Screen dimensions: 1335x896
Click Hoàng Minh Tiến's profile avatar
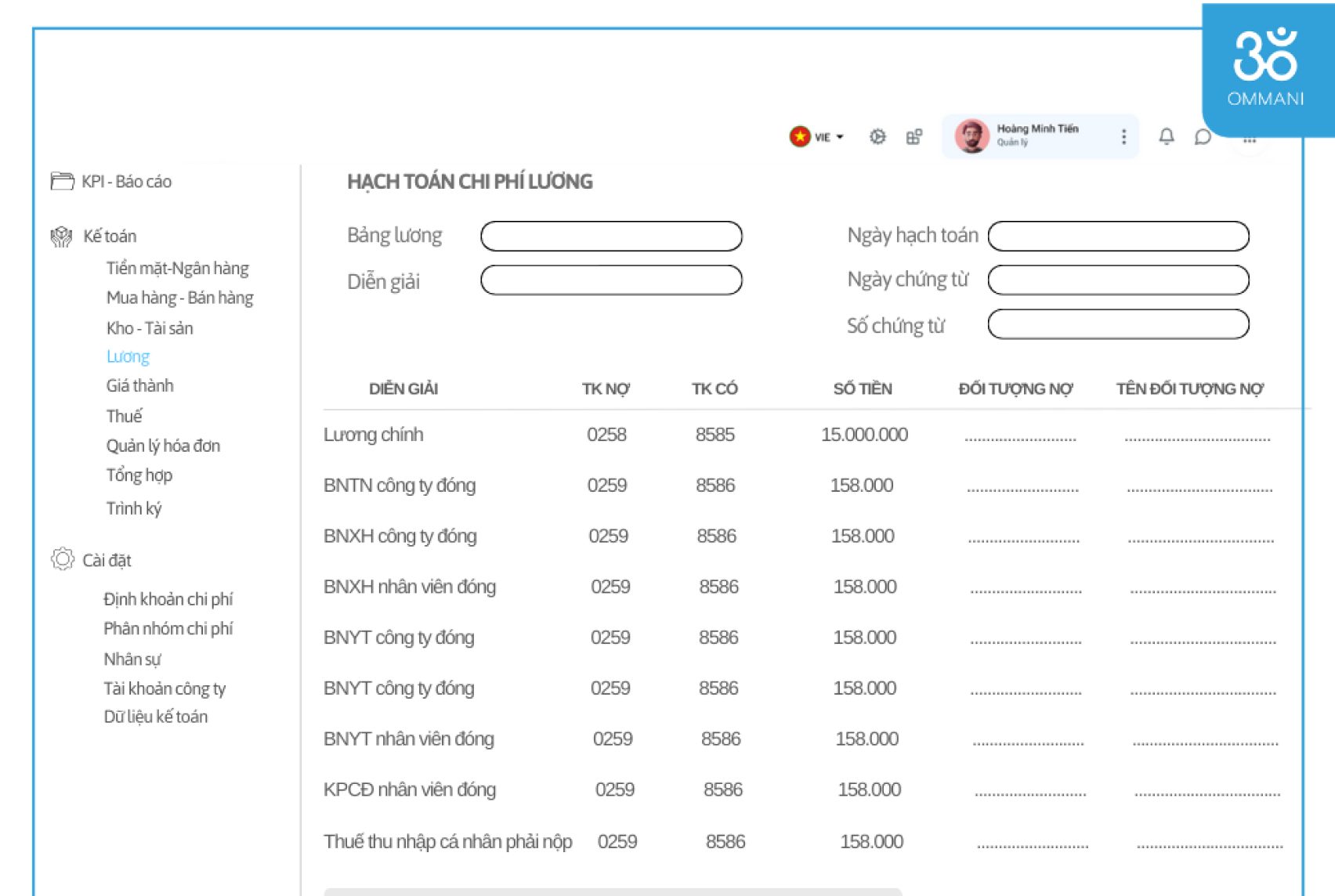point(971,136)
